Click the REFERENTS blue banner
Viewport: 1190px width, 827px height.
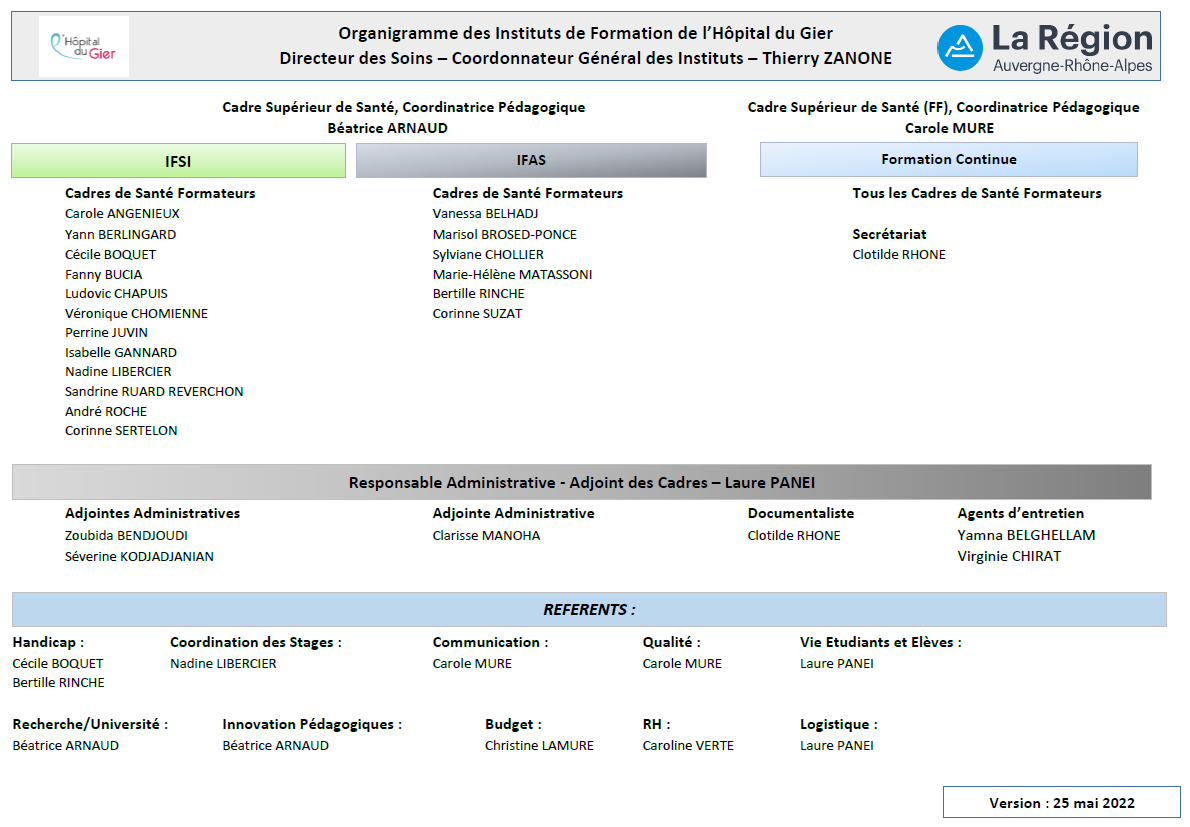(x=589, y=609)
